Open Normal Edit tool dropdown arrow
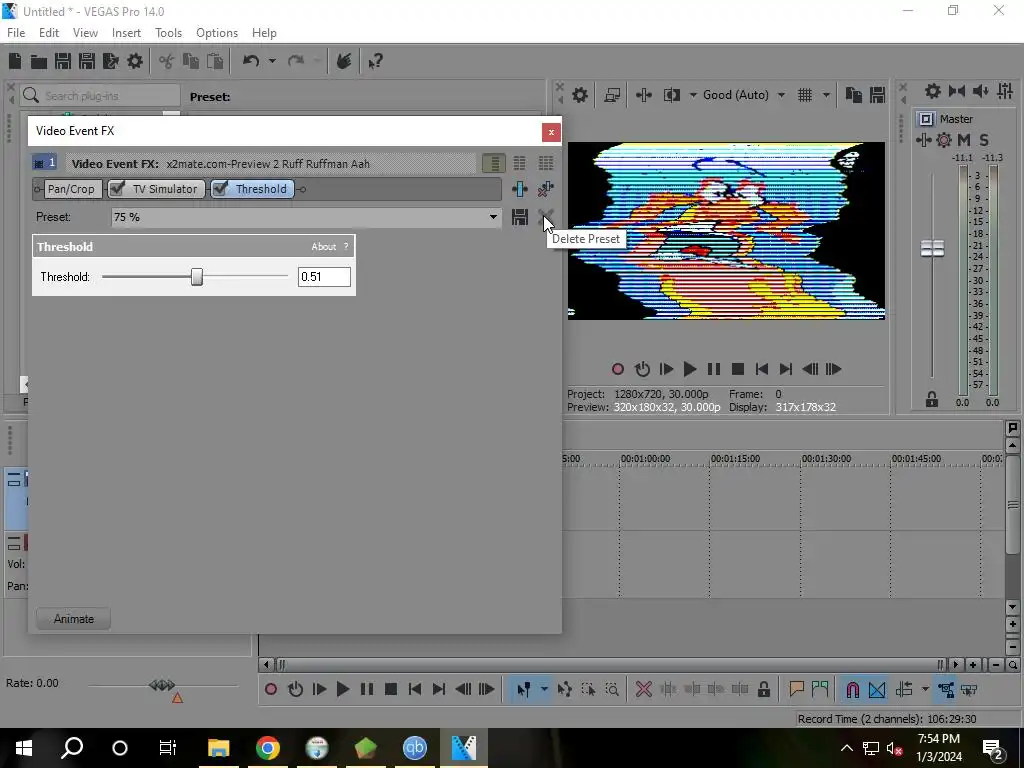Viewport: 1024px width, 768px height. 544,689
